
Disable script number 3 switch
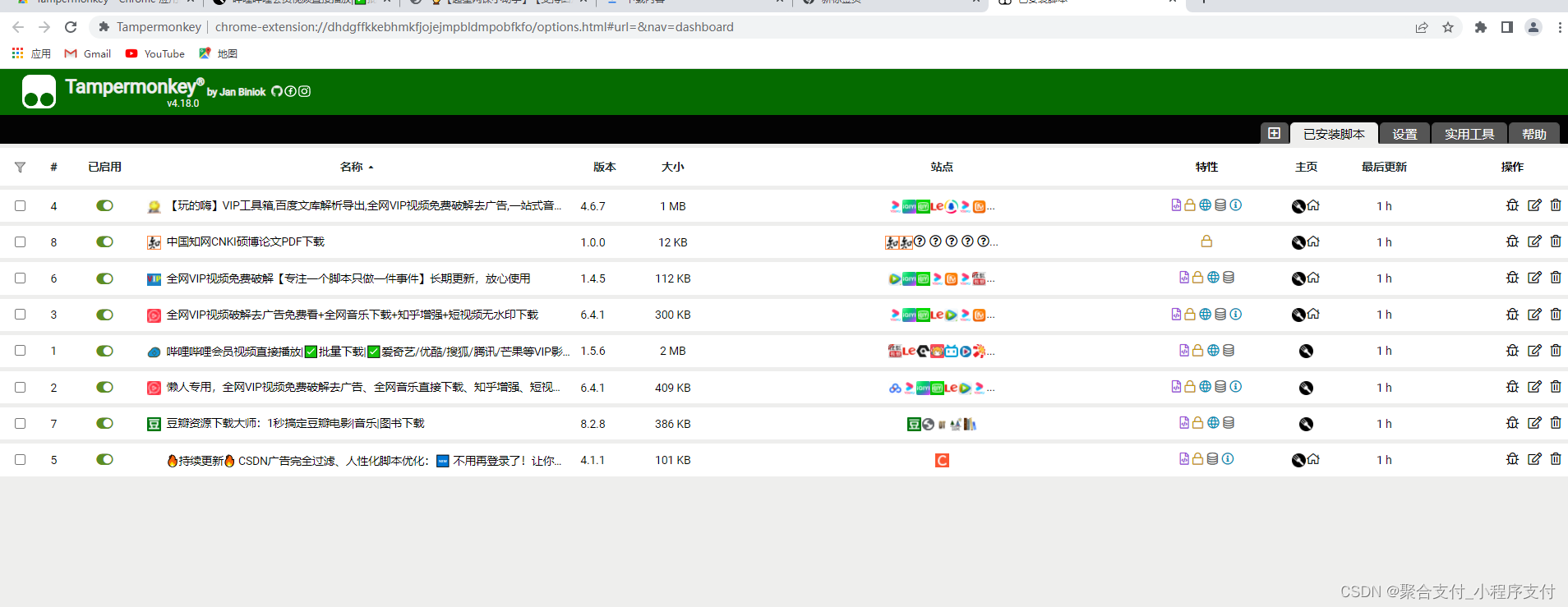(x=104, y=315)
